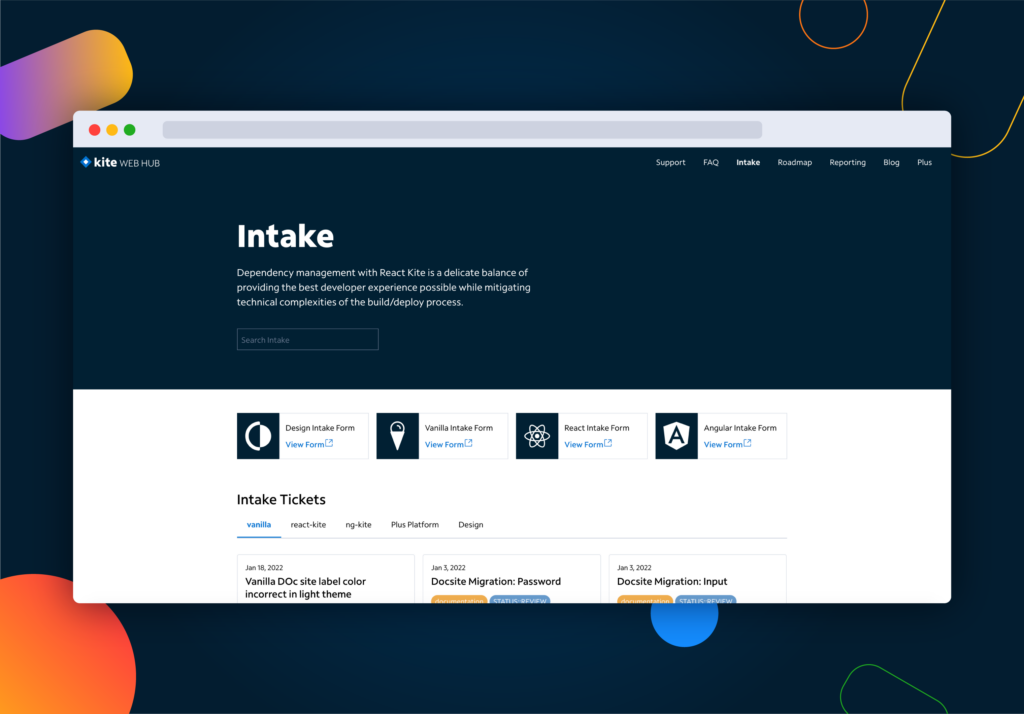
Task: Switch to the ng-kite tab
Action: [359, 525]
